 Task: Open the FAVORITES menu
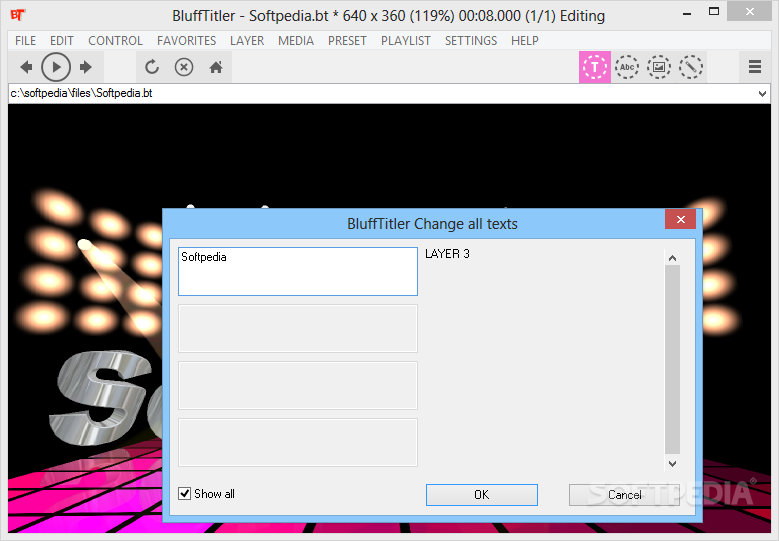click(186, 41)
